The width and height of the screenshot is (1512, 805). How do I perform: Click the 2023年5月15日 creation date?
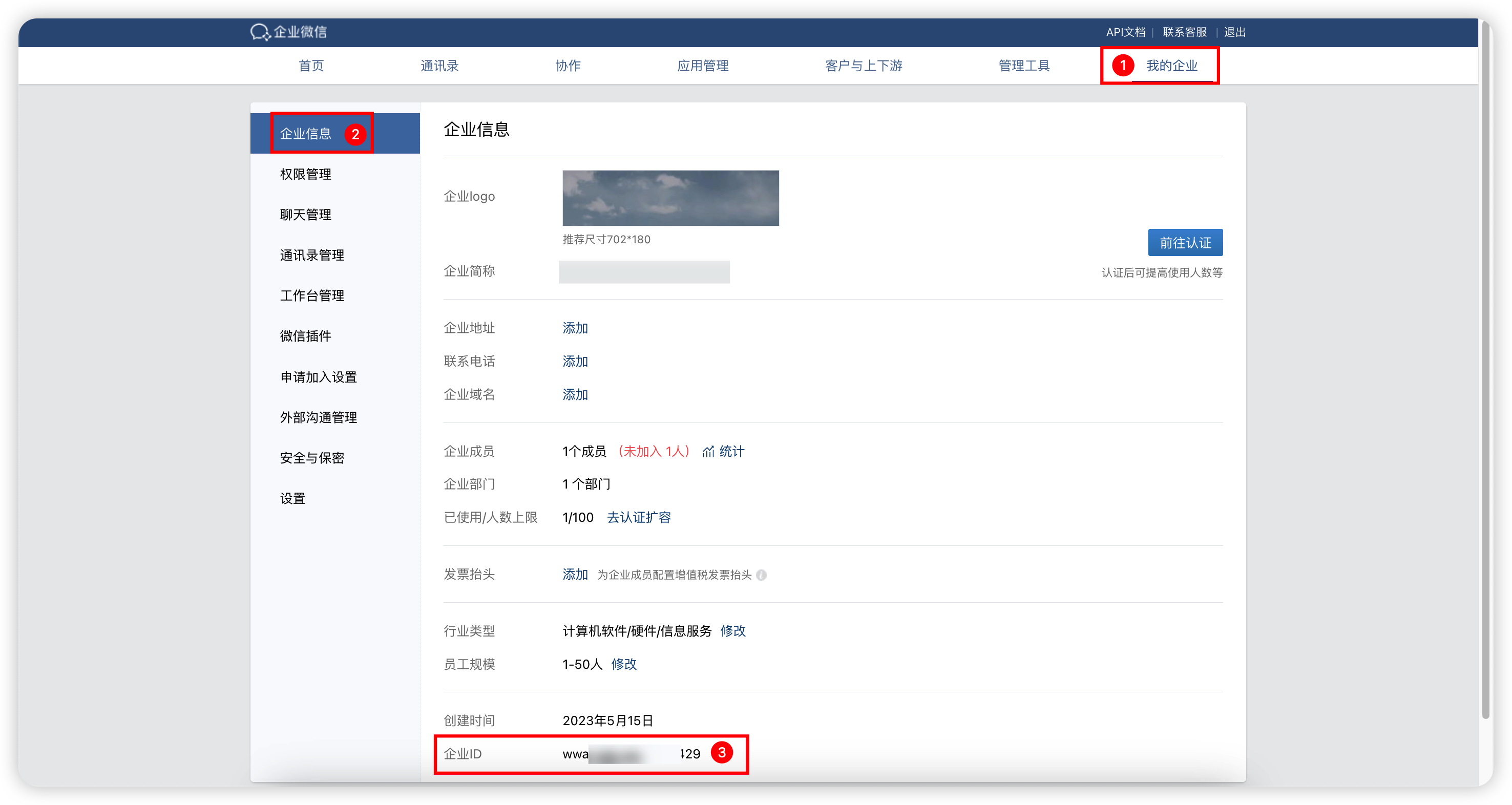click(x=608, y=721)
